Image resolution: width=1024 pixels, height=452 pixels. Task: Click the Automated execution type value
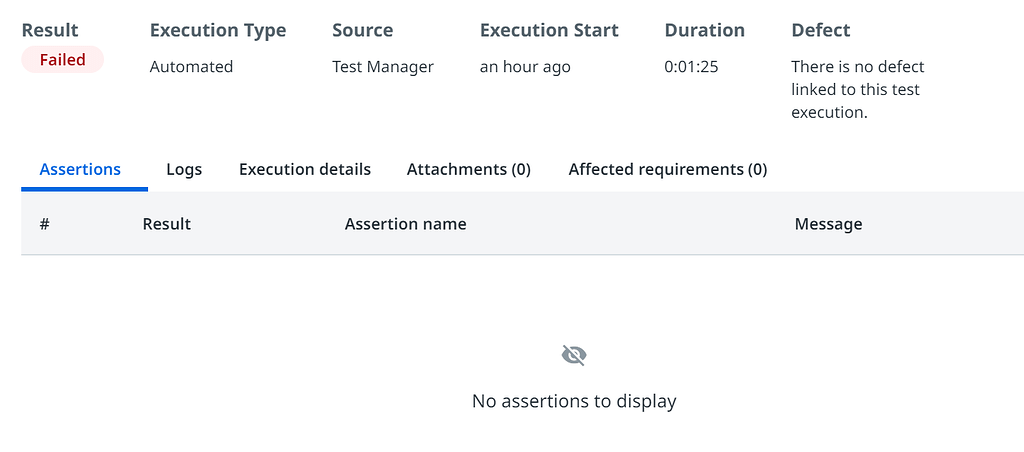tap(191, 67)
